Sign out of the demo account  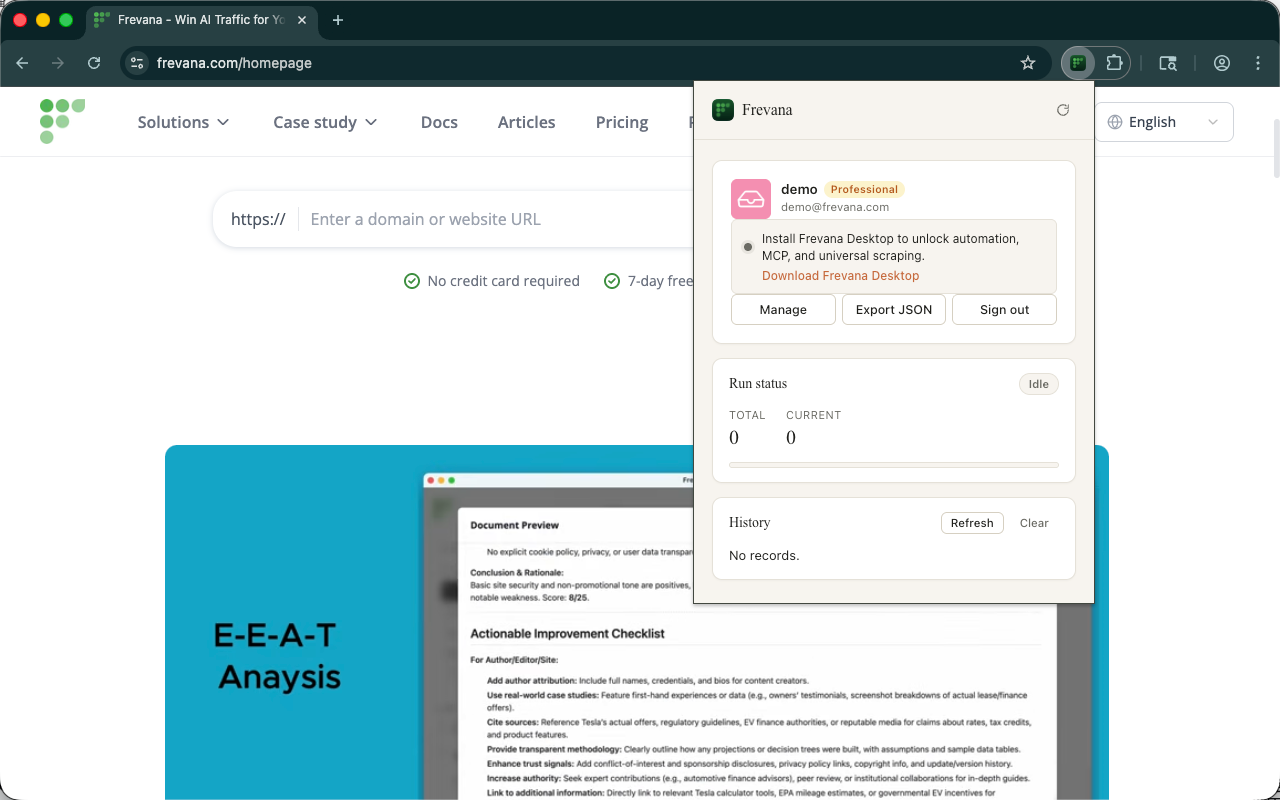pyautogui.click(x=1004, y=310)
